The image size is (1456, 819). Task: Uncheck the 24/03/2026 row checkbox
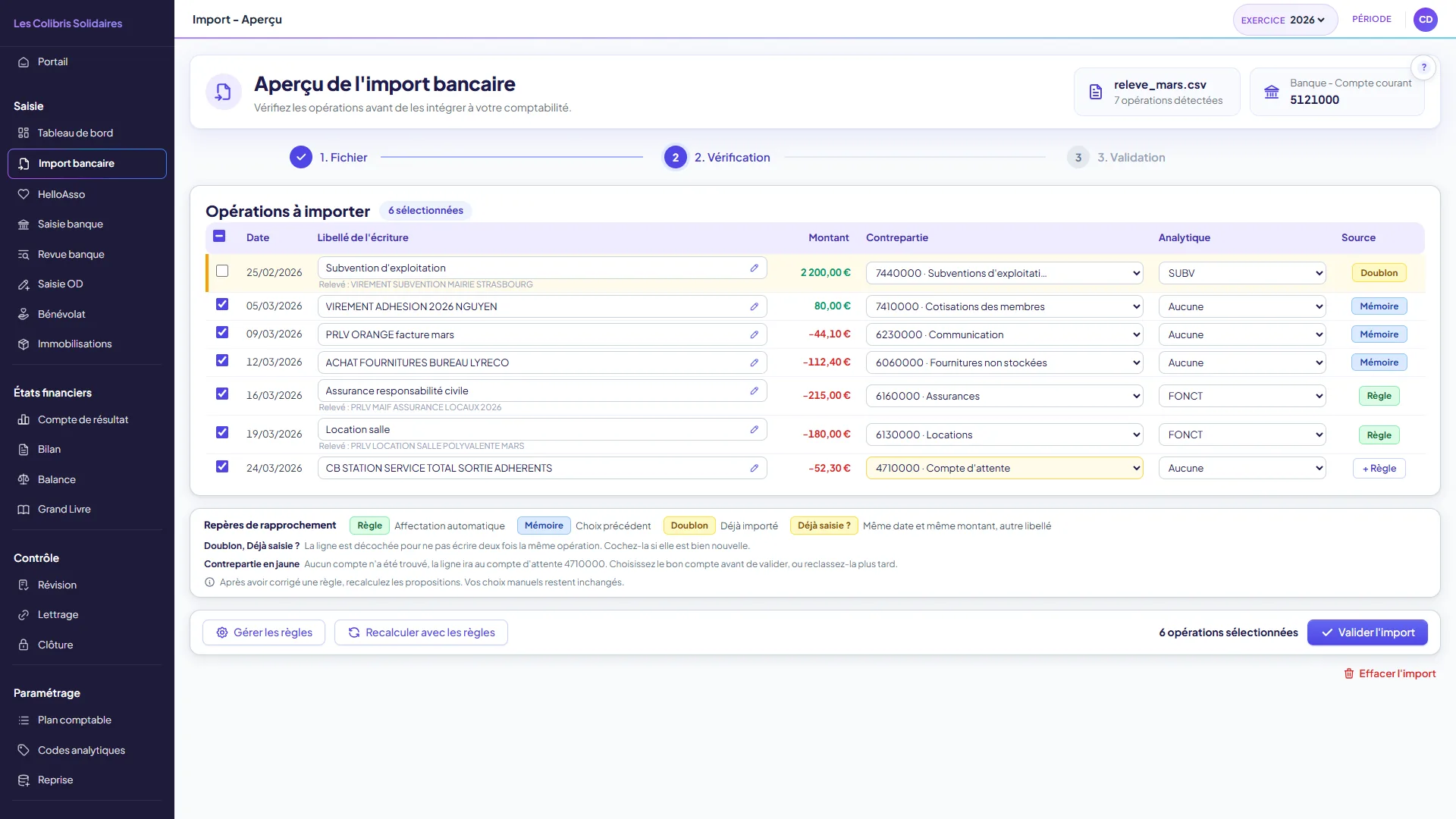click(222, 466)
